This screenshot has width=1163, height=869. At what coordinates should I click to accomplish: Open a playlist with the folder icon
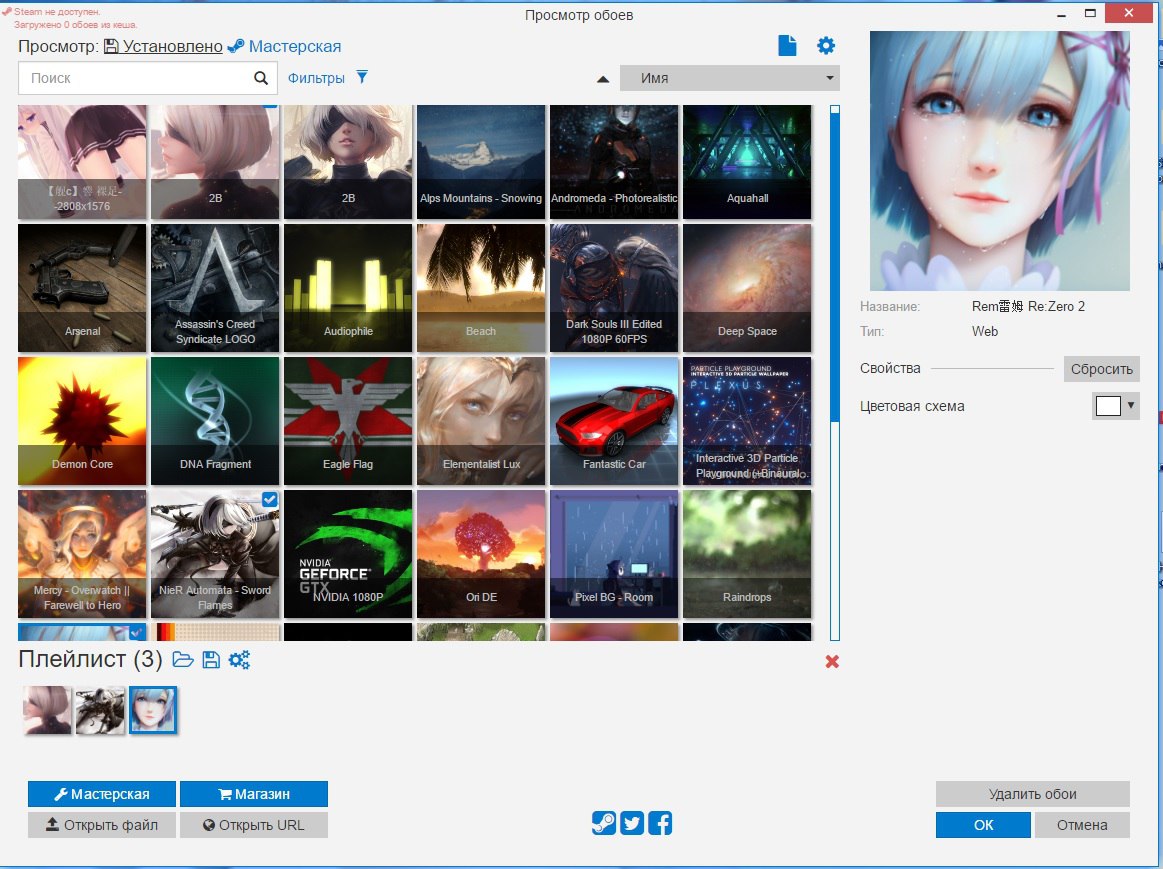[182, 659]
